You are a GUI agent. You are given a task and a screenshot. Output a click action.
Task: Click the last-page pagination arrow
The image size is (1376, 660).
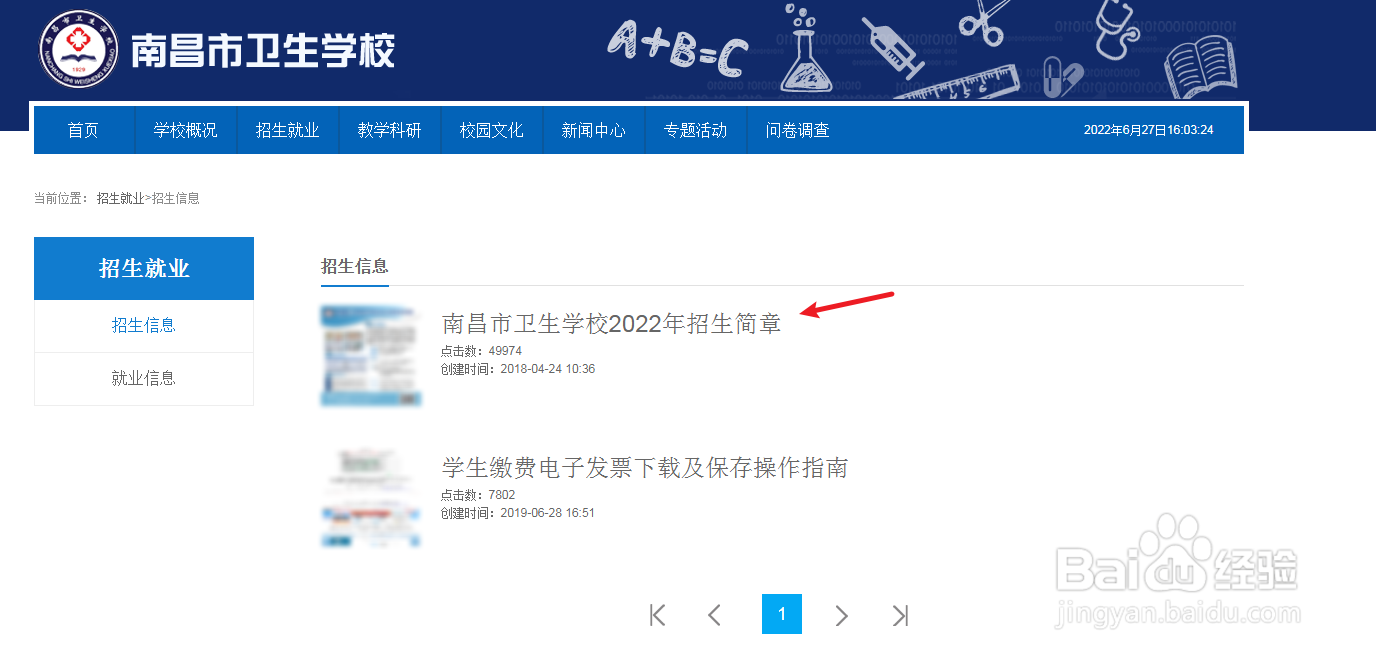point(899,614)
